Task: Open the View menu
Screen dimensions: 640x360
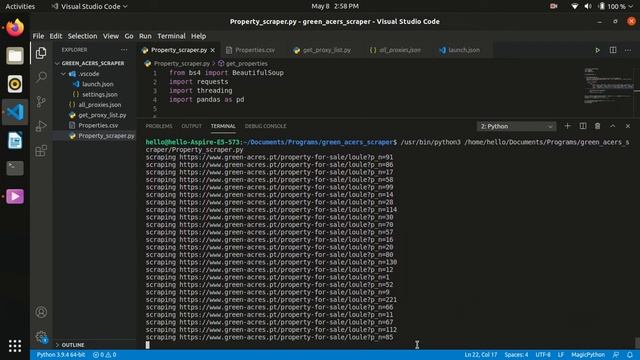Action: tap(111, 36)
